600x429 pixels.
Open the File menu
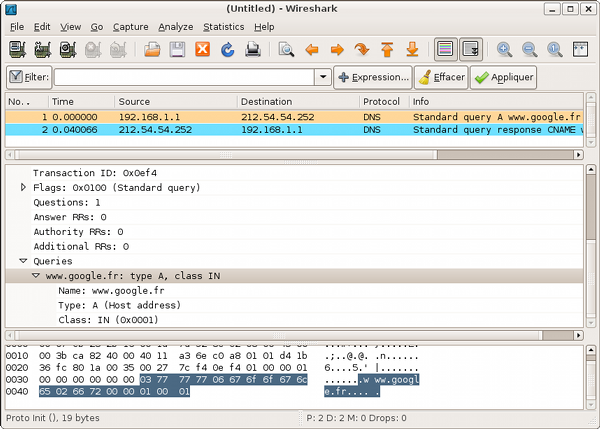pyautogui.click(x=17, y=27)
